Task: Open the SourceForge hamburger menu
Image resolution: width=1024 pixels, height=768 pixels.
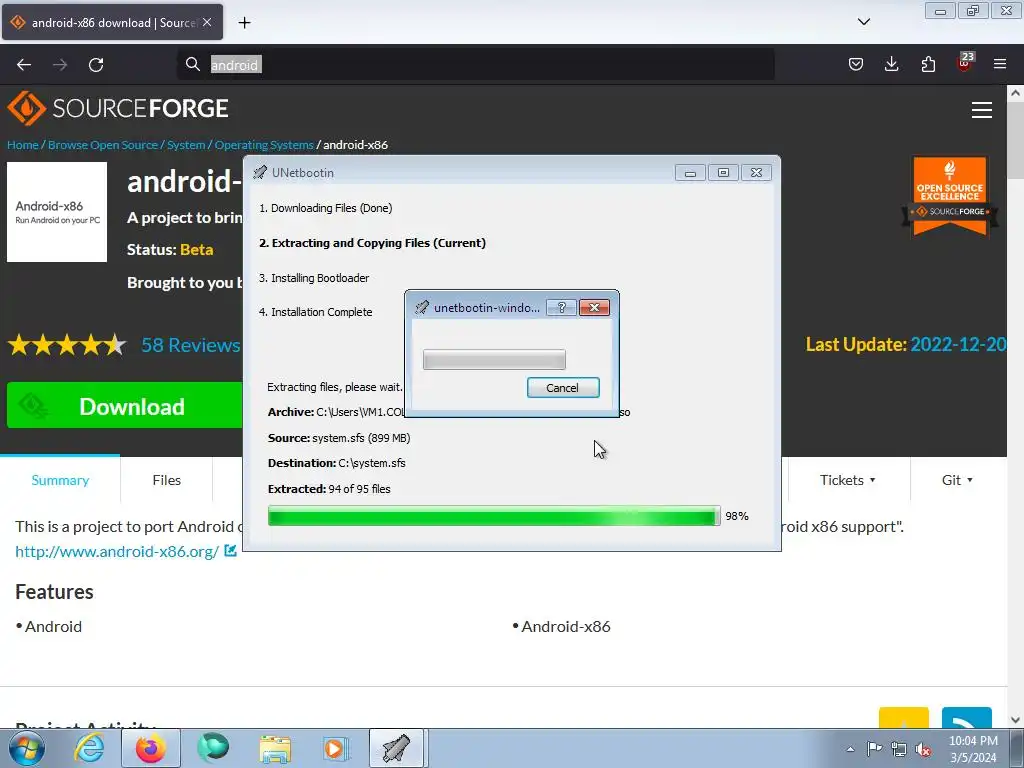Action: tap(982, 110)
